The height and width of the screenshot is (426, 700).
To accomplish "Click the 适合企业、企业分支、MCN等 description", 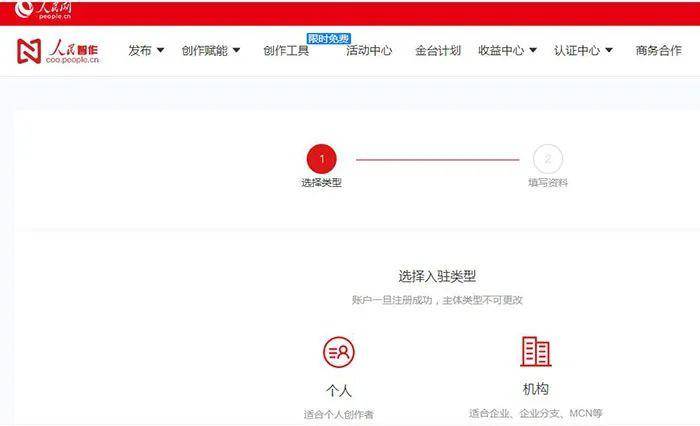I will pyautogui.click(x=536, y=413).
